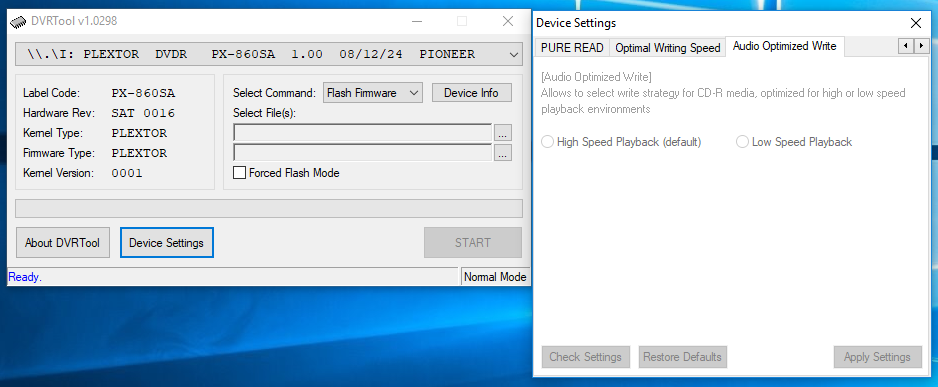This screenshot has height=387, width=938.
Task: Close the Device Settings window
Action: click(x=915, y=23)
